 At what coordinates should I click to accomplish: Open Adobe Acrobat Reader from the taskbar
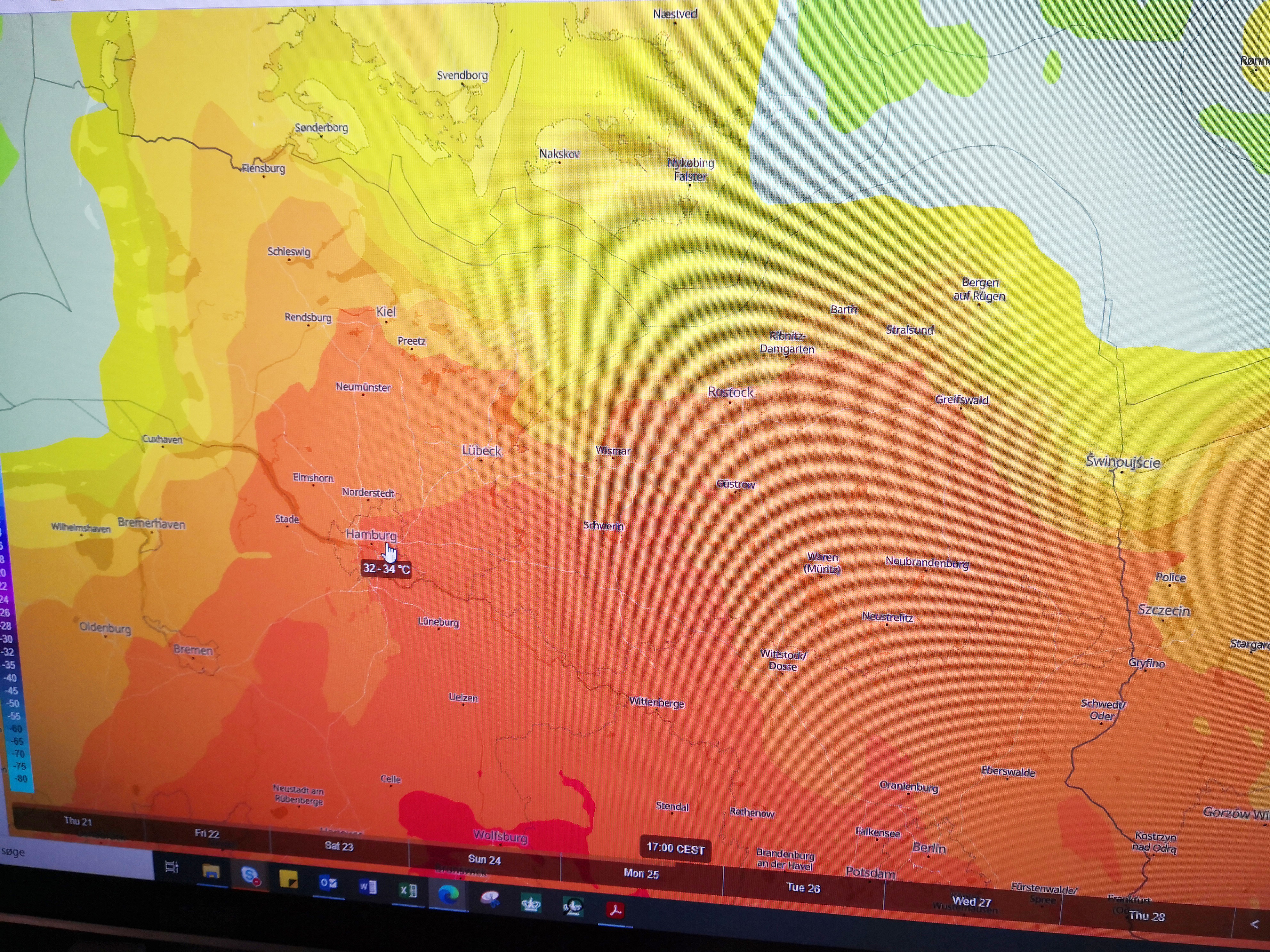[x=615, y=910]
